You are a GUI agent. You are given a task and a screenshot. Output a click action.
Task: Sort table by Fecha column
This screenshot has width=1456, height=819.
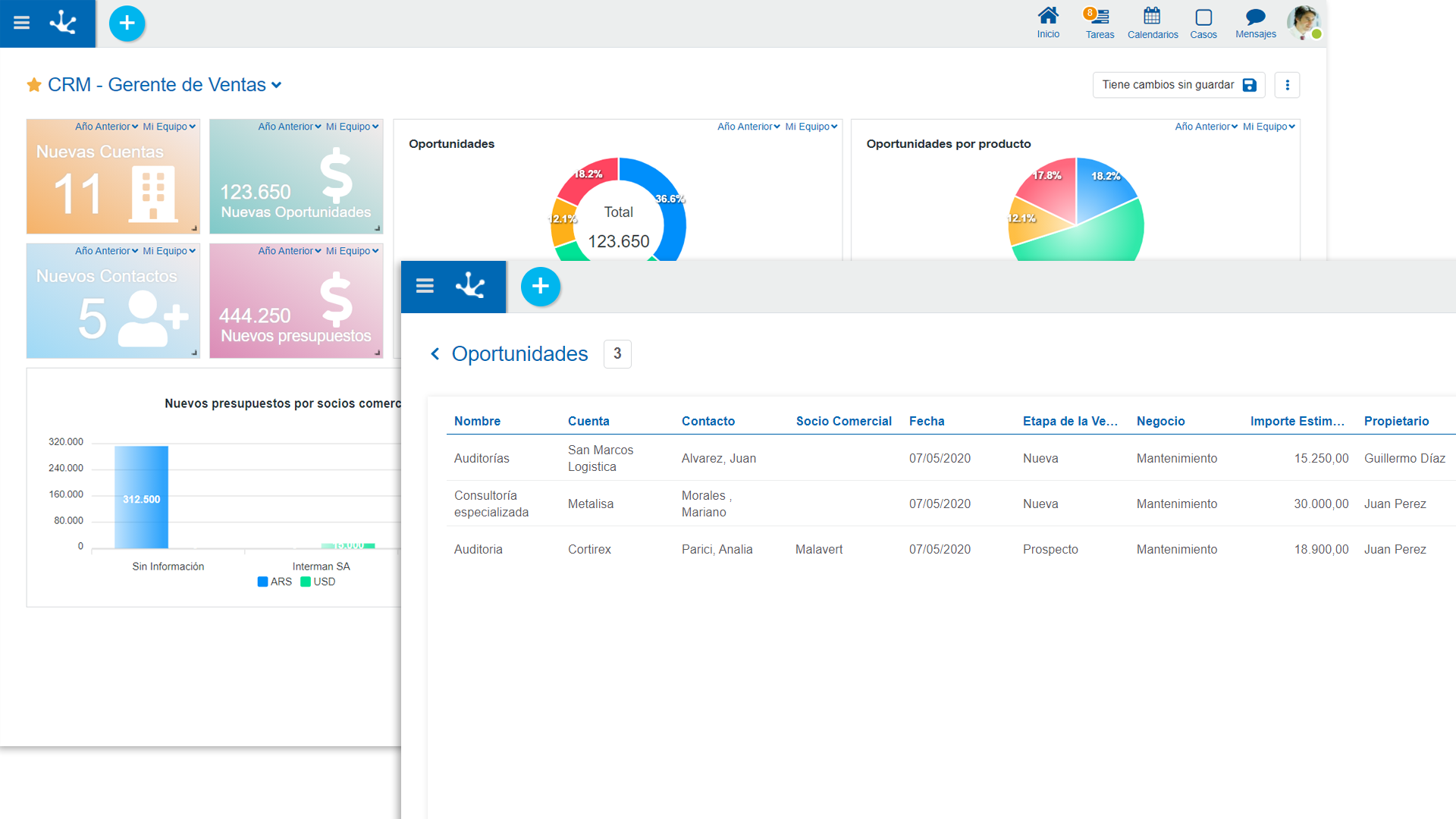click(x=927, y=421)
